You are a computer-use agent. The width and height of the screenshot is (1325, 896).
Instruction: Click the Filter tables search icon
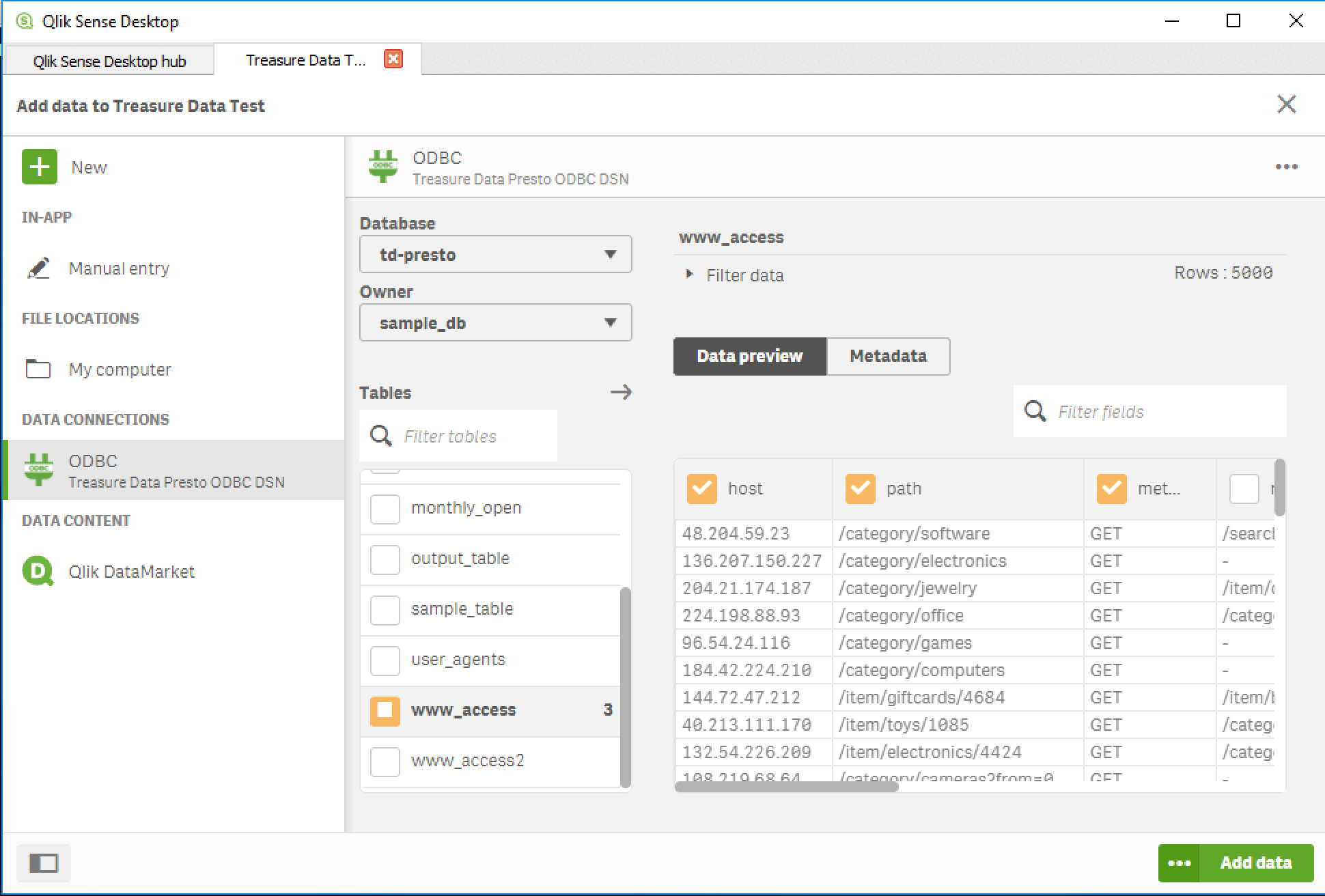coord(381,436)
